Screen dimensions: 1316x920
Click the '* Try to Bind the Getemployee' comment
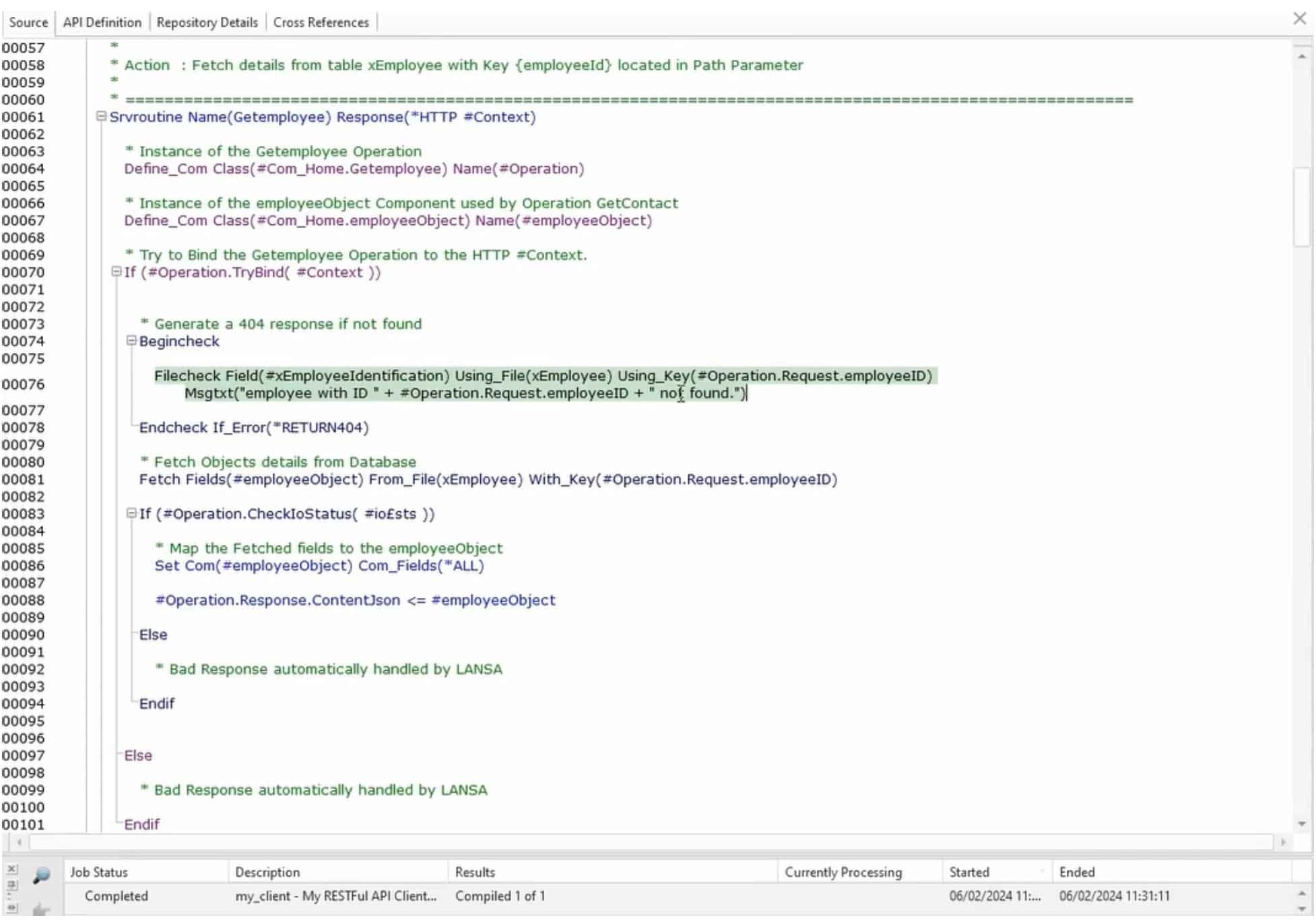(356, 255)
